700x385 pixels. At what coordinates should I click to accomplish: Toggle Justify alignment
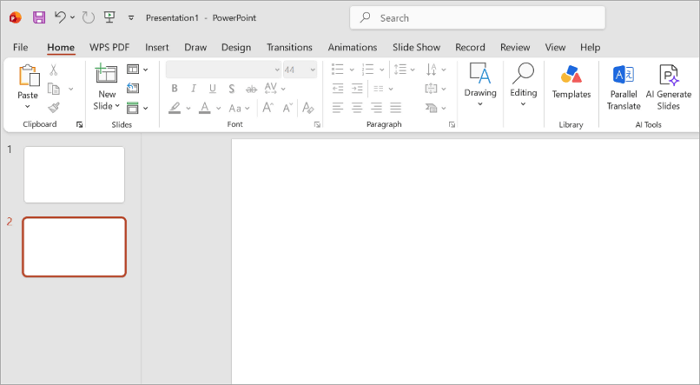(396, 107)
